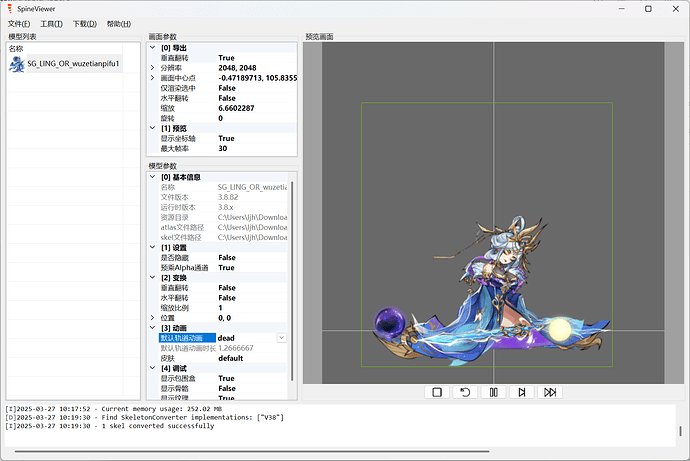Click the 名称 column header in model list
The image size is (690, 461).
point(16,48)
